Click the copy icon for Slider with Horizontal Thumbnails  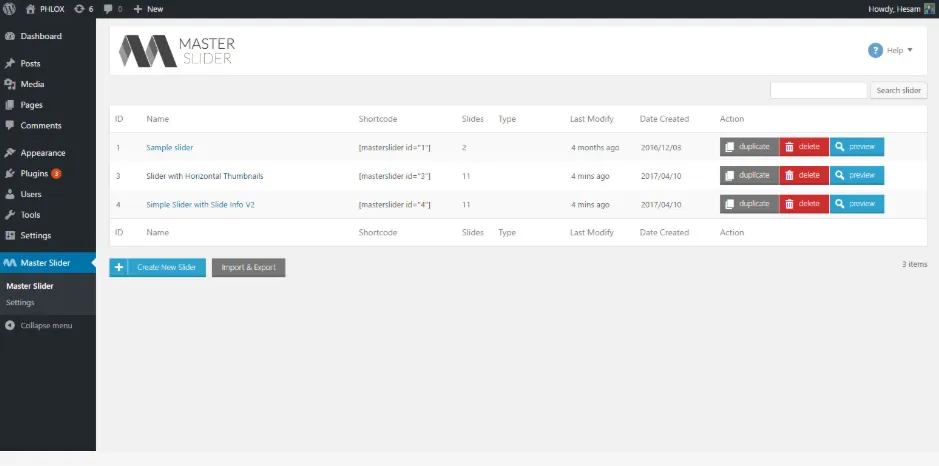click(729, 175)
